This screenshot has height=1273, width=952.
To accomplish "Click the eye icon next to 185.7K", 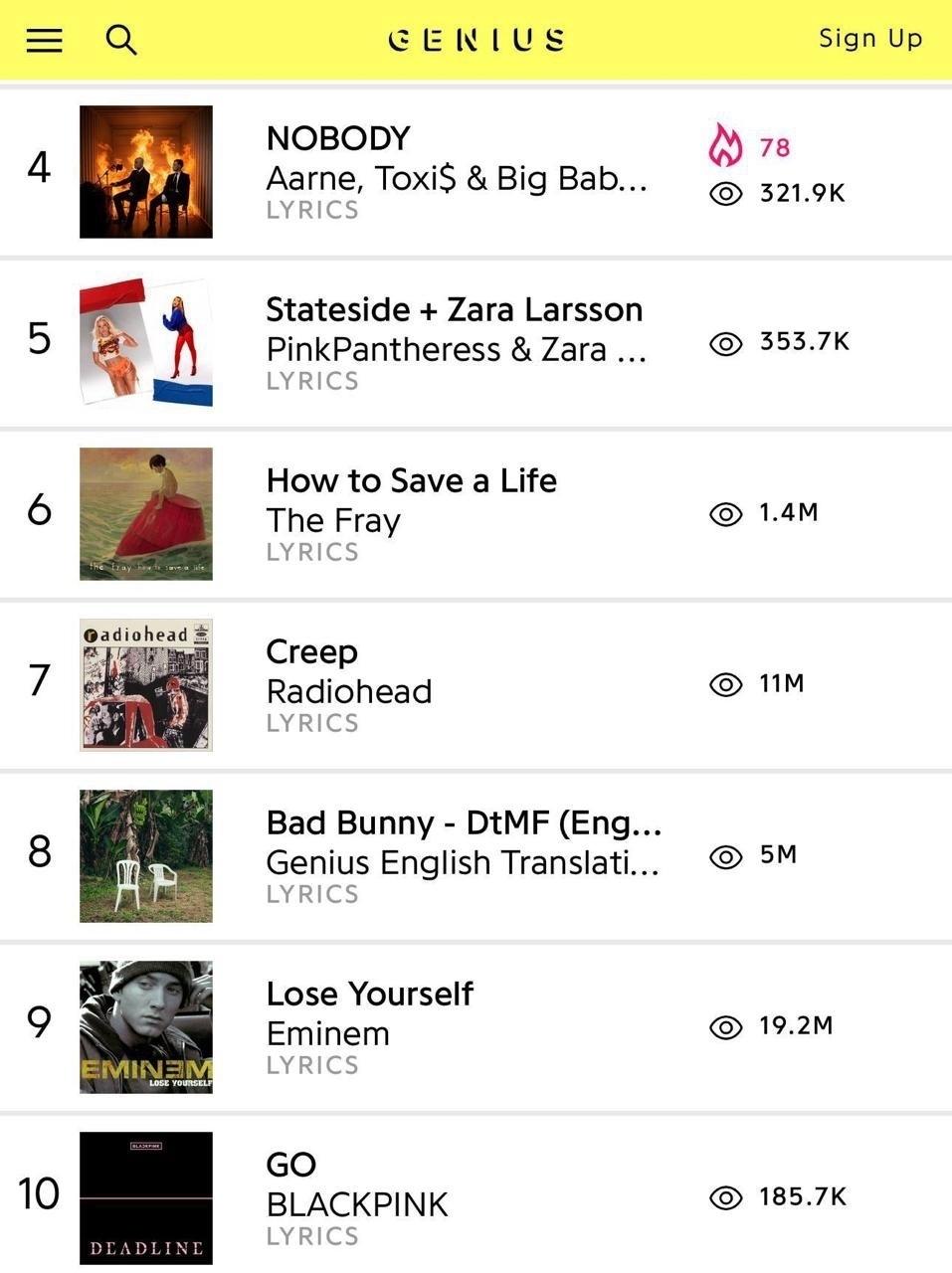I will coord(725,1197).
